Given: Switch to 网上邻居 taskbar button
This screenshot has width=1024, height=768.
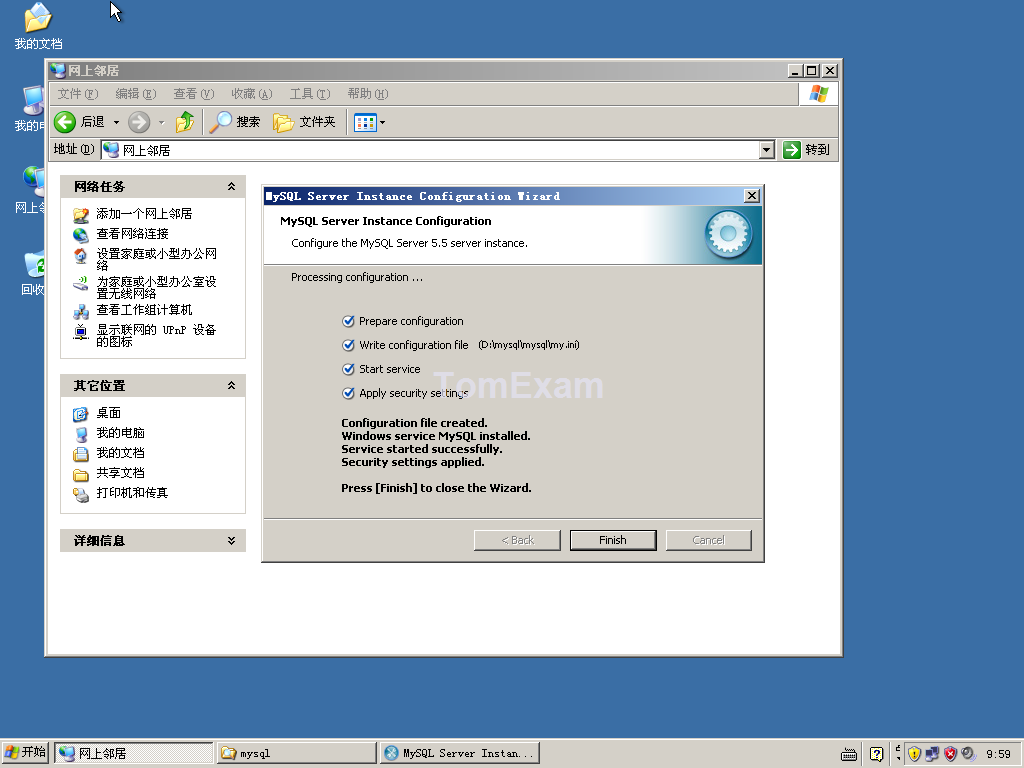Looking at the screenshot, I should [133, 753].
